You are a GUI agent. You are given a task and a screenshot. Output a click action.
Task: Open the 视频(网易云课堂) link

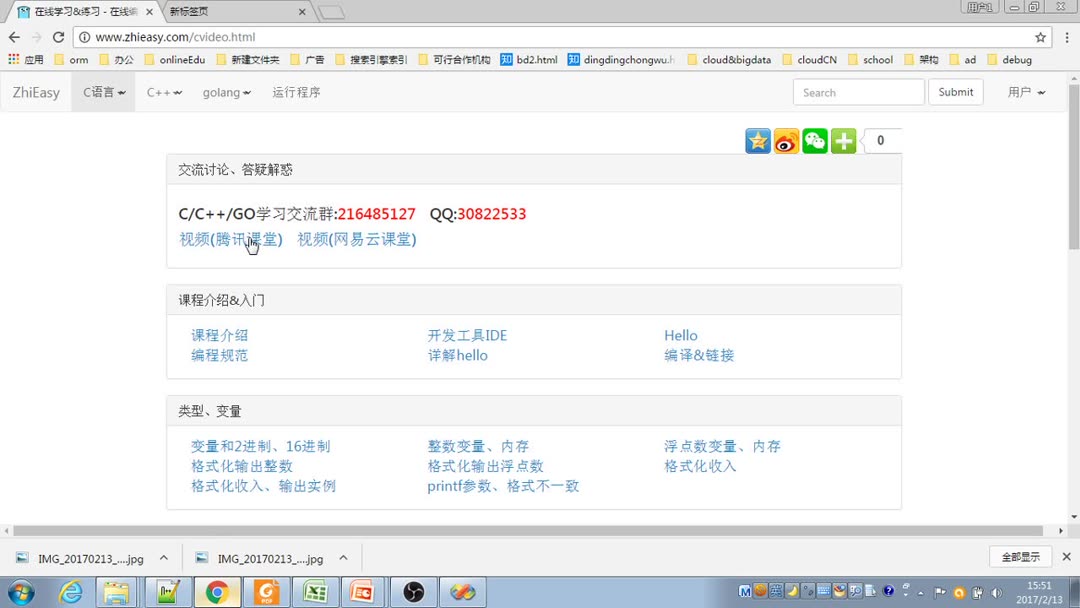click(x=357, y=239)
